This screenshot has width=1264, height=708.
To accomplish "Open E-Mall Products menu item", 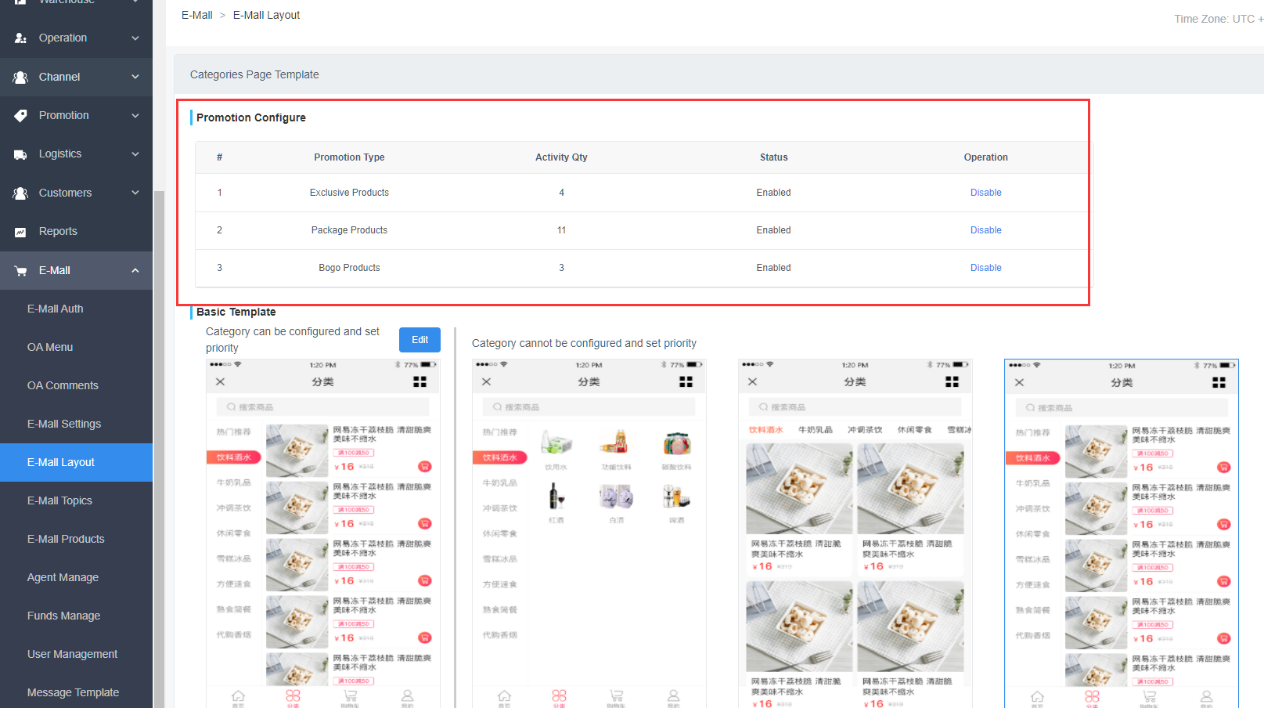I will click(x=65, y=539).
